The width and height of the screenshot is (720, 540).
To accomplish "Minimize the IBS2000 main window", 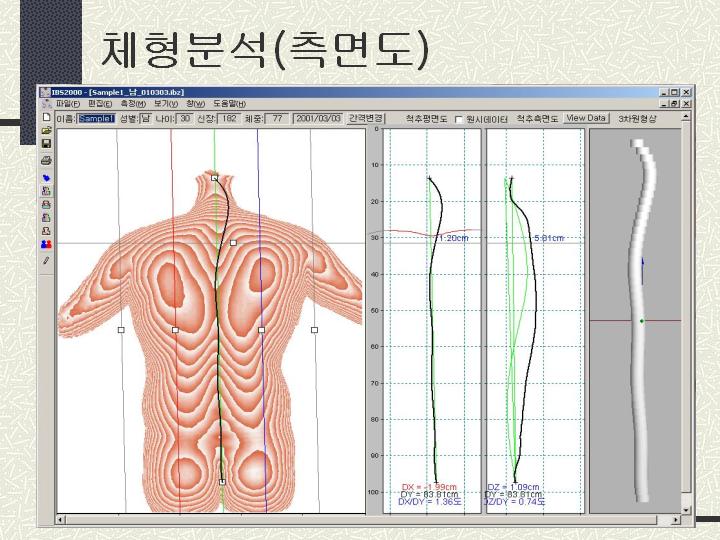I will click(x=664, y=92).
